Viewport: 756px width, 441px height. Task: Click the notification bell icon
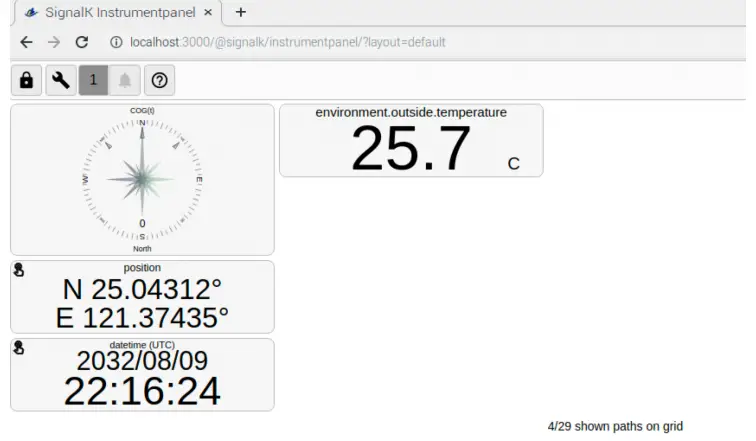(125, 80)
